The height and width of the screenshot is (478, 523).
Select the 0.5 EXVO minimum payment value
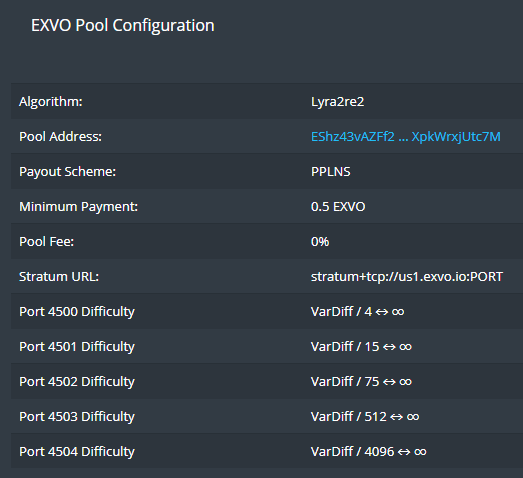click(338, 207)
